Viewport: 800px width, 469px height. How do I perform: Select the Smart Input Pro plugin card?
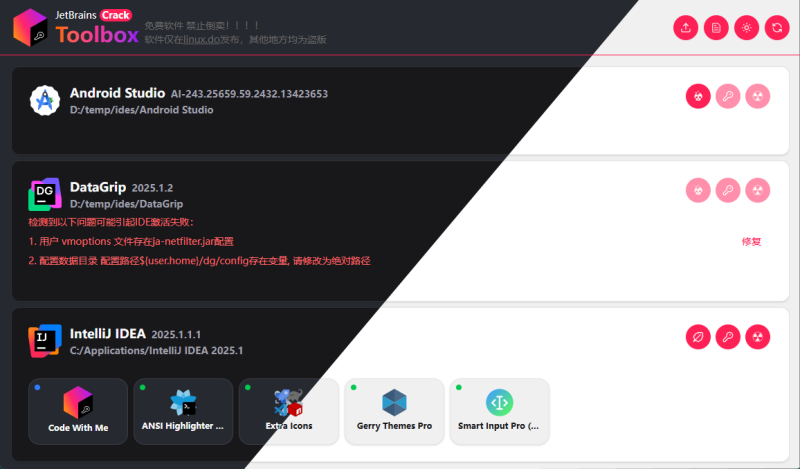[x=499, y=411]
